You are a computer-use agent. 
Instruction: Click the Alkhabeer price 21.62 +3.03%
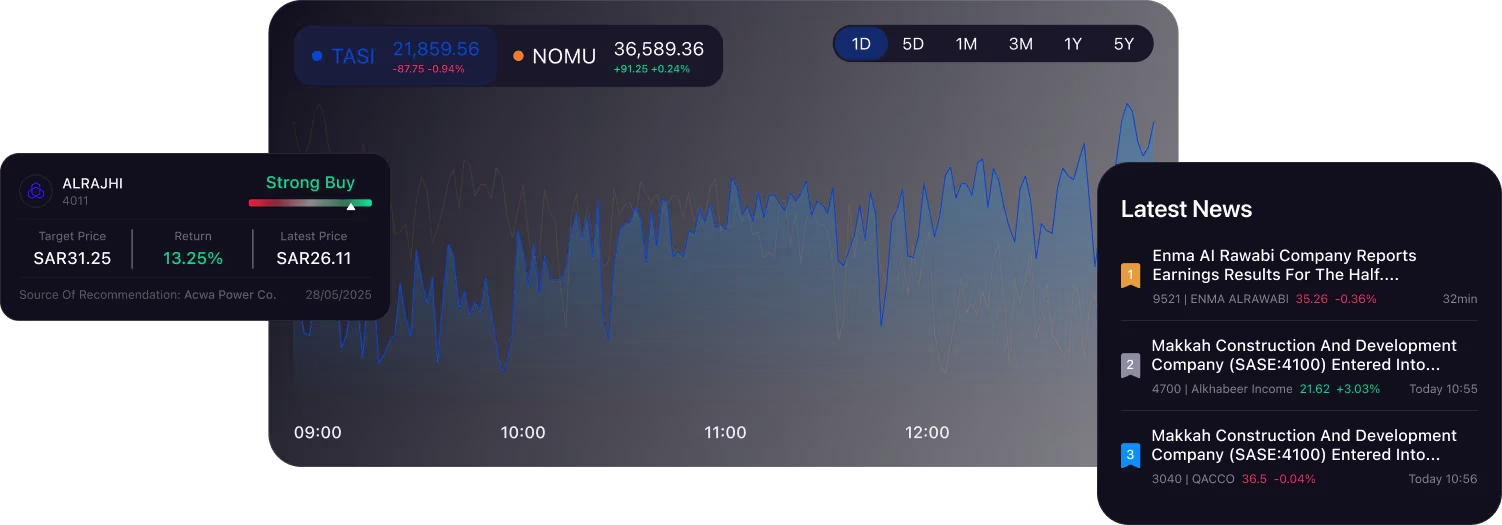point(1340,389)
